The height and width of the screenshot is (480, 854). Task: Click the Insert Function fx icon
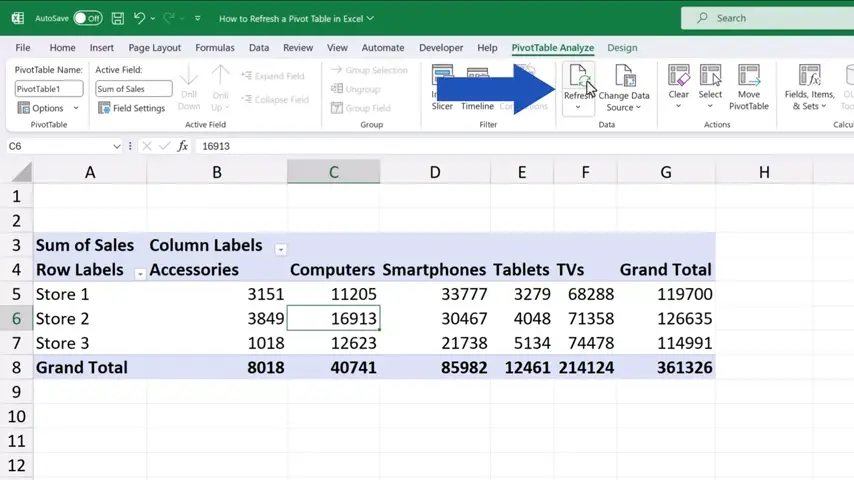click(x=182, y=146)
